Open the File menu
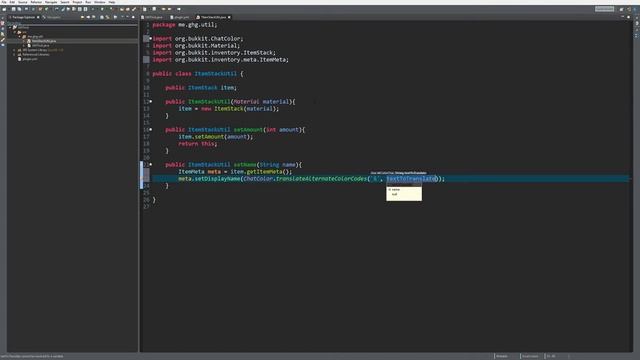The image size is (640, 360). [4, 2]
